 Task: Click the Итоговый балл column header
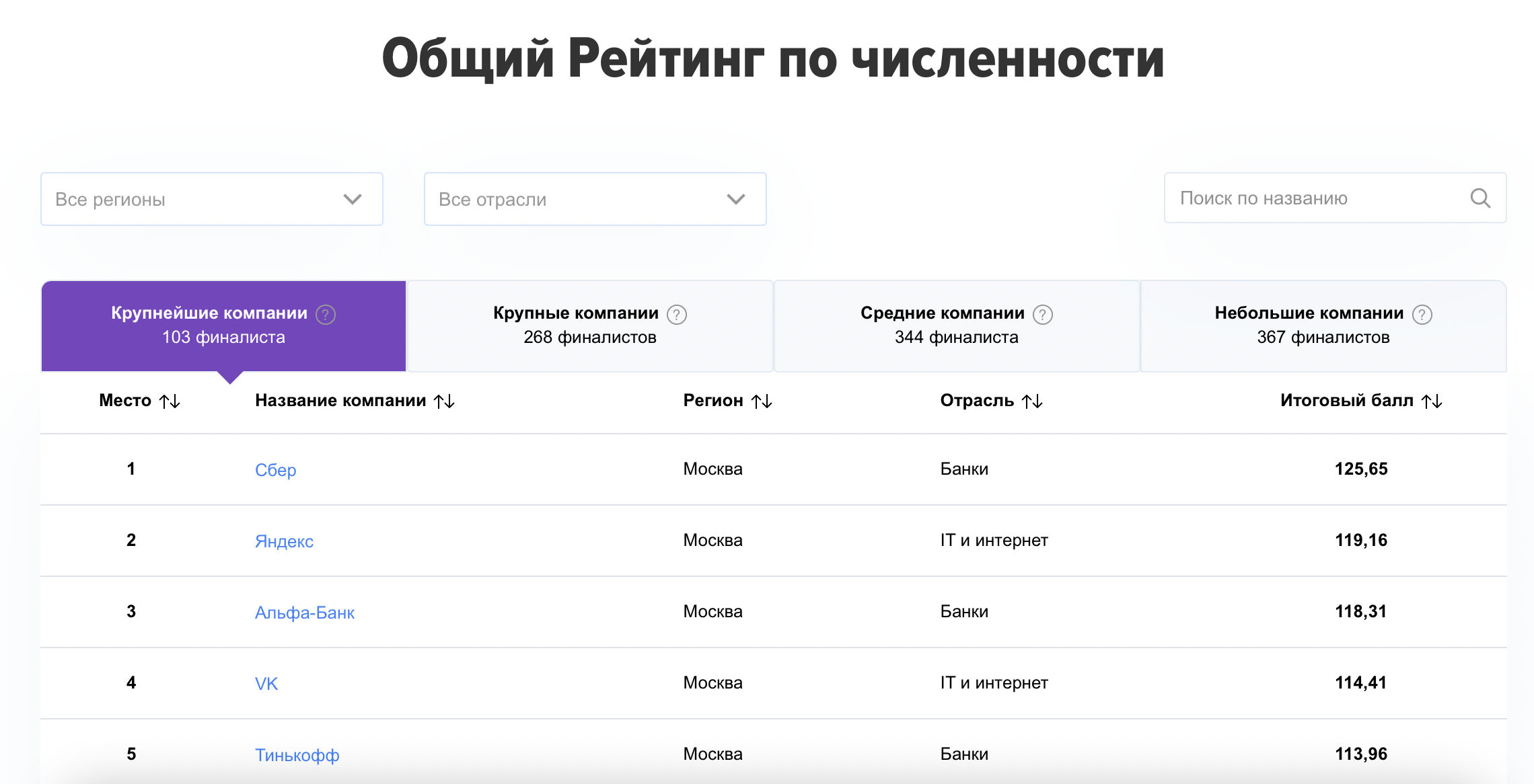point(1347,400)
